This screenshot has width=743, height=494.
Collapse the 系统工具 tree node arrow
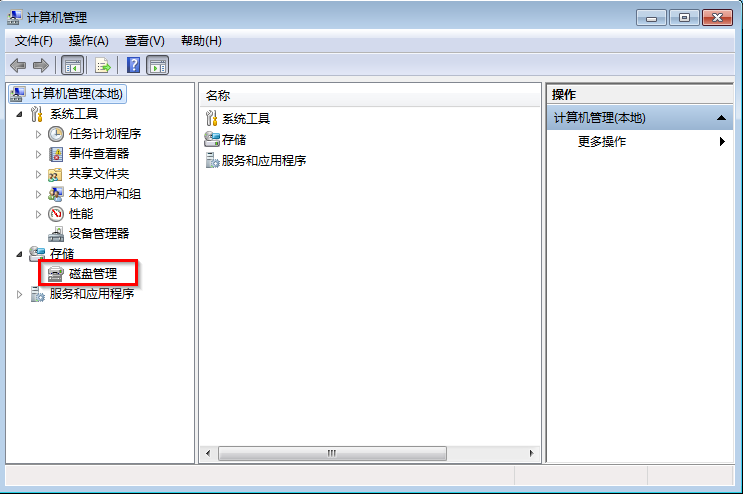[x=19, y=114]
